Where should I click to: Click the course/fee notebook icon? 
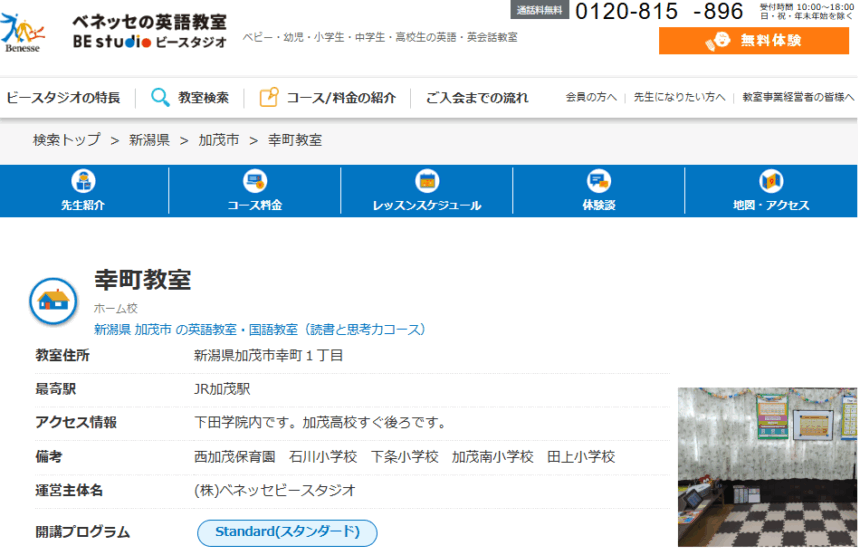tap(268, 97)
